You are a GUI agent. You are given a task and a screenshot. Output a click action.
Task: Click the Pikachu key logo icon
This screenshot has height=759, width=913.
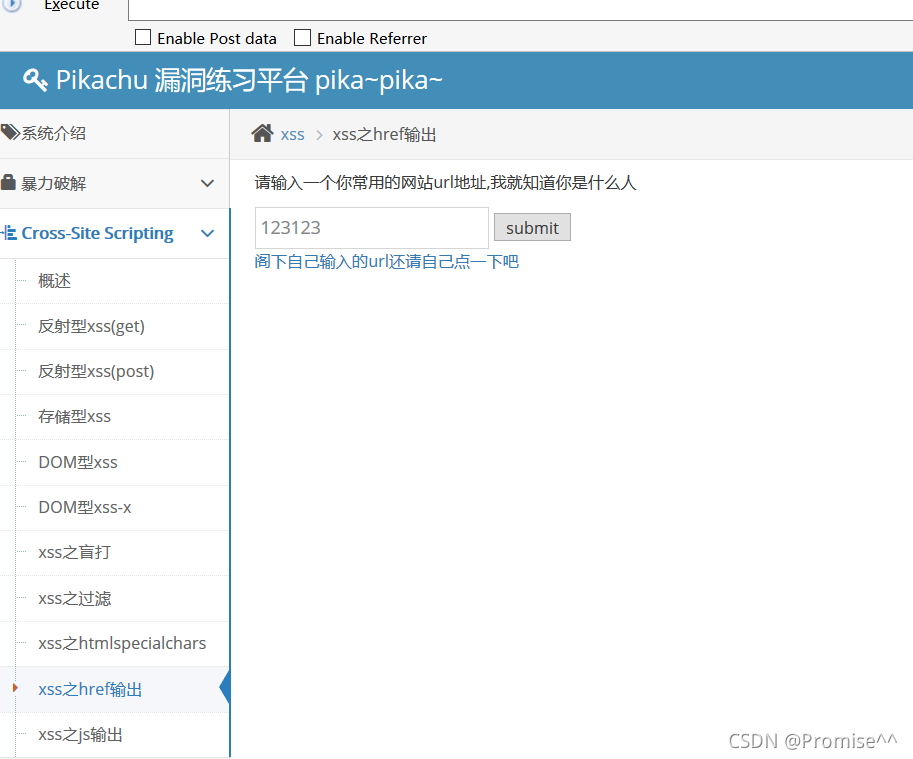pos(35,80)
